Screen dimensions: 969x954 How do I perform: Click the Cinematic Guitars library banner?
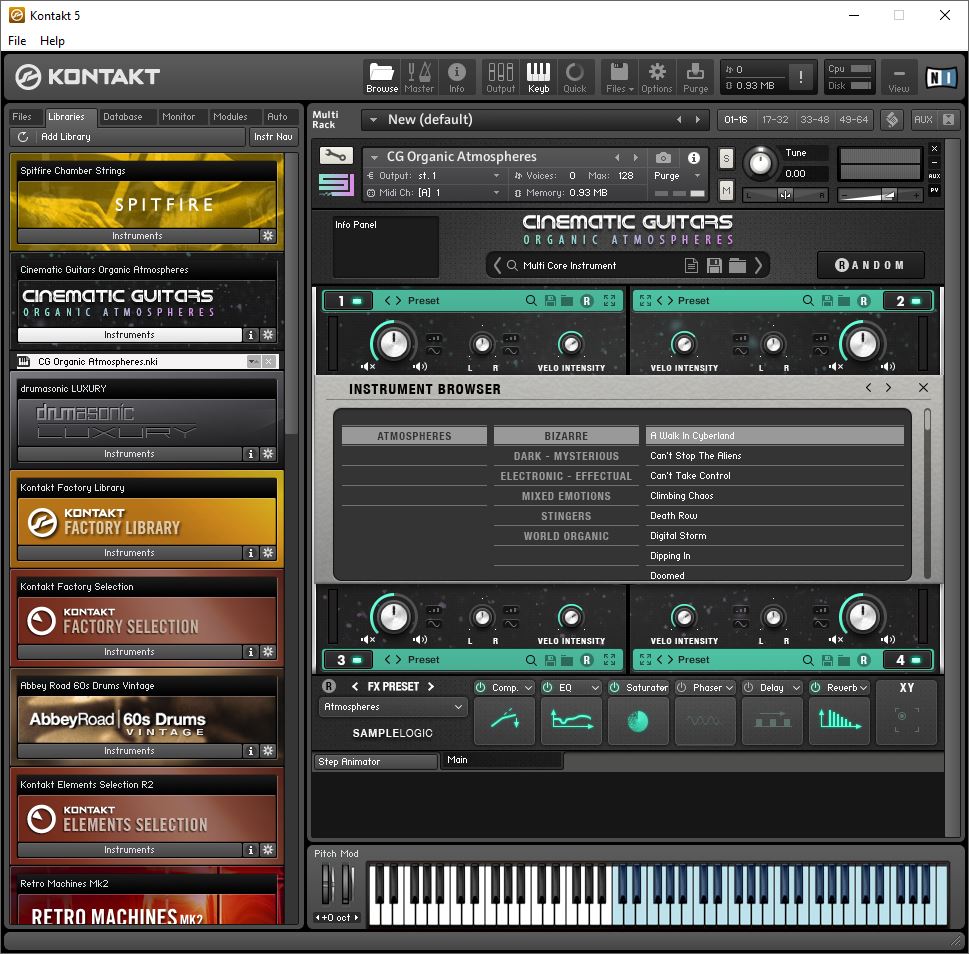click(x=147, y=302)
